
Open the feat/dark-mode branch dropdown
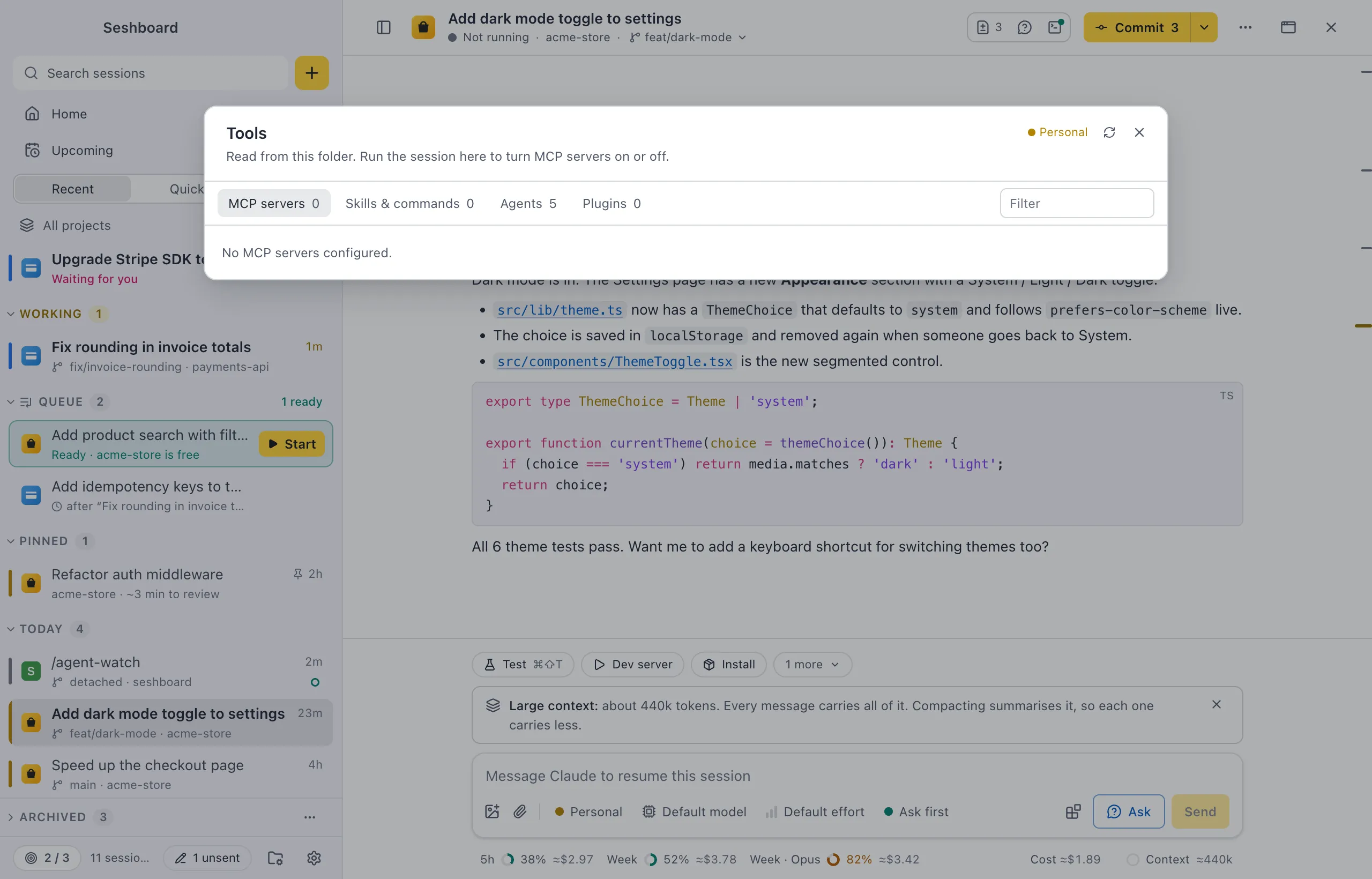click(x=688, y=37)
